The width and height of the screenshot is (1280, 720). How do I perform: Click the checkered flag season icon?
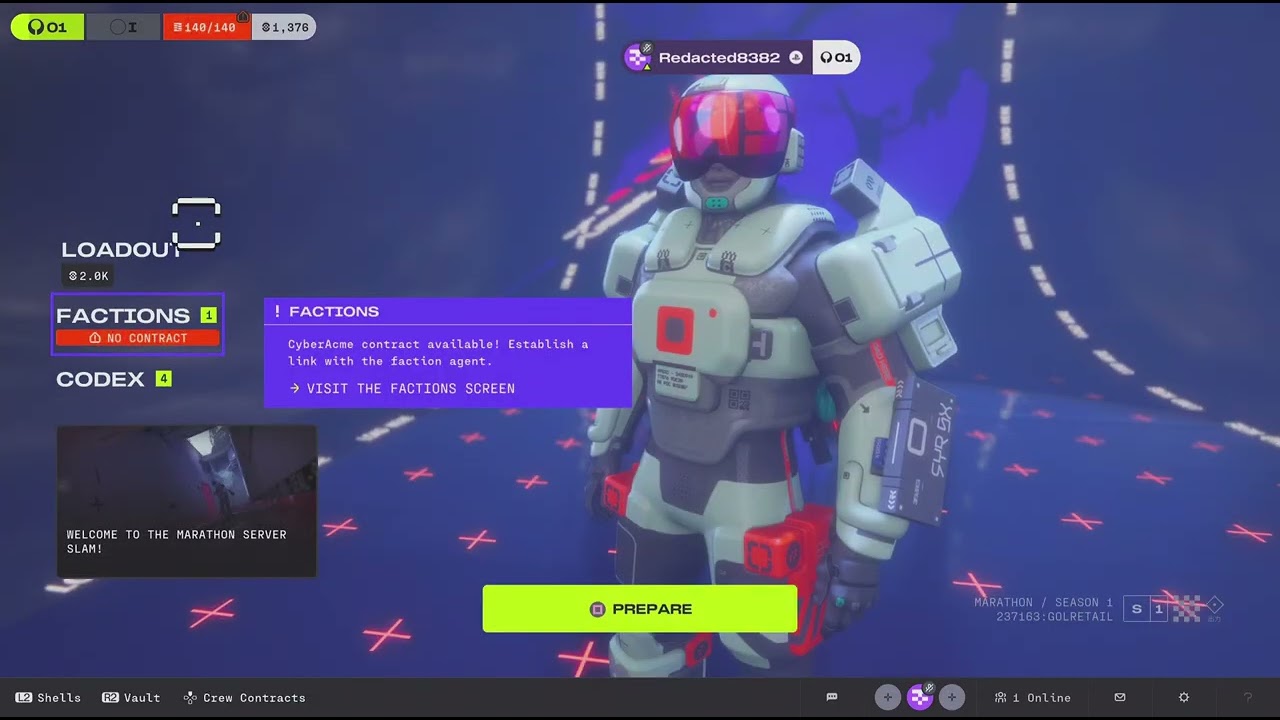click(1186, 609)
